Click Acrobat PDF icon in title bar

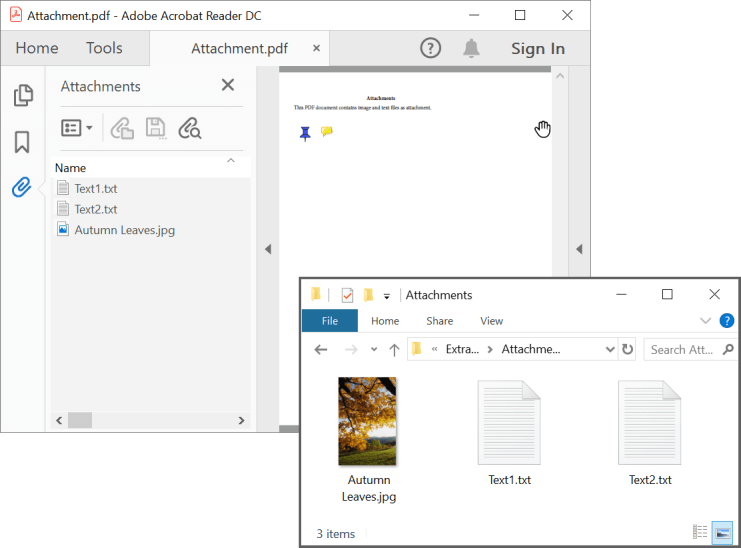click(16, 15)
